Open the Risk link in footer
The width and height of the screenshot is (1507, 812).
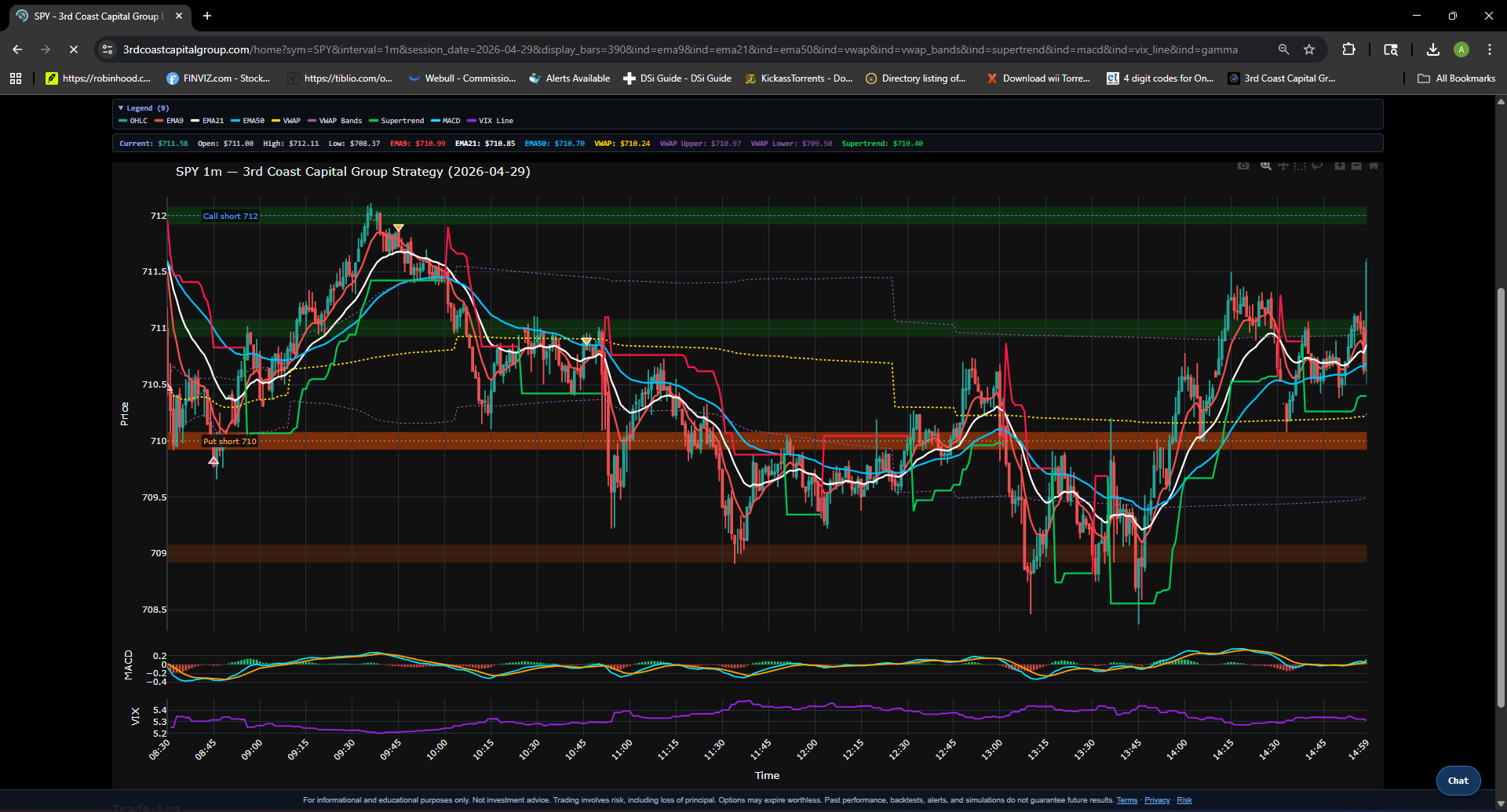pyautogui.click(x=1184, y=800)
